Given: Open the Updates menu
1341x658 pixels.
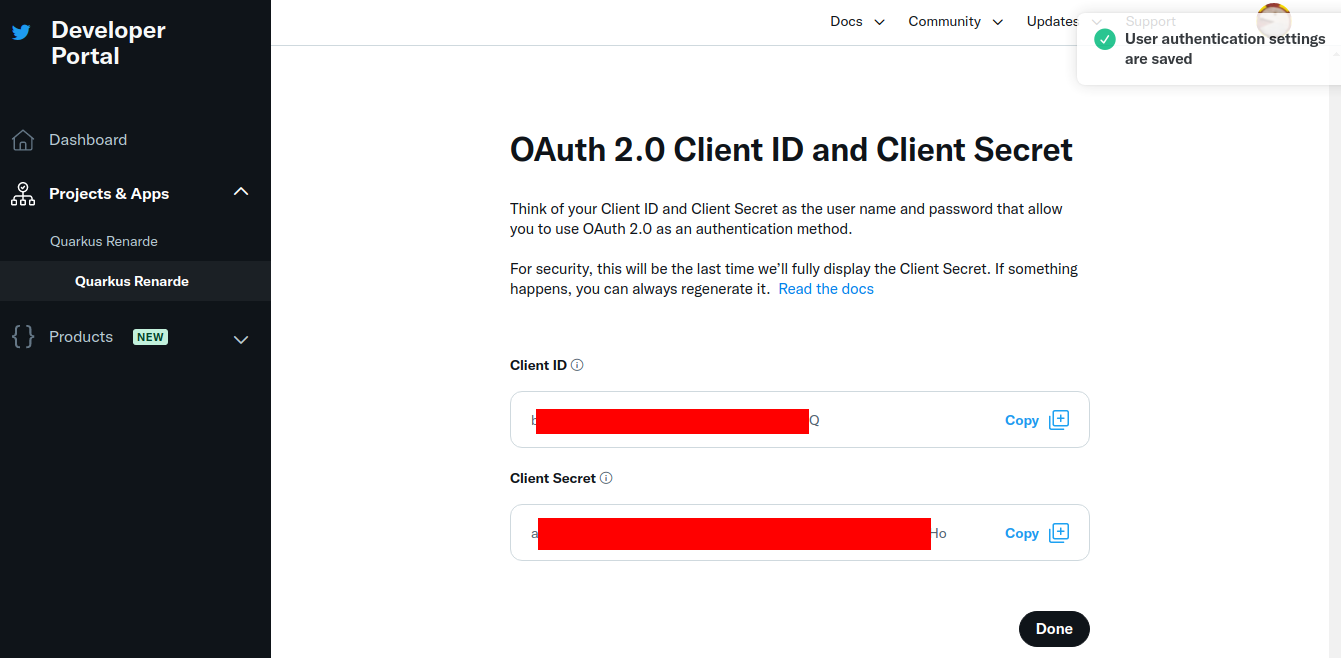Looking at the screenshot, I should click(1052, 22).
